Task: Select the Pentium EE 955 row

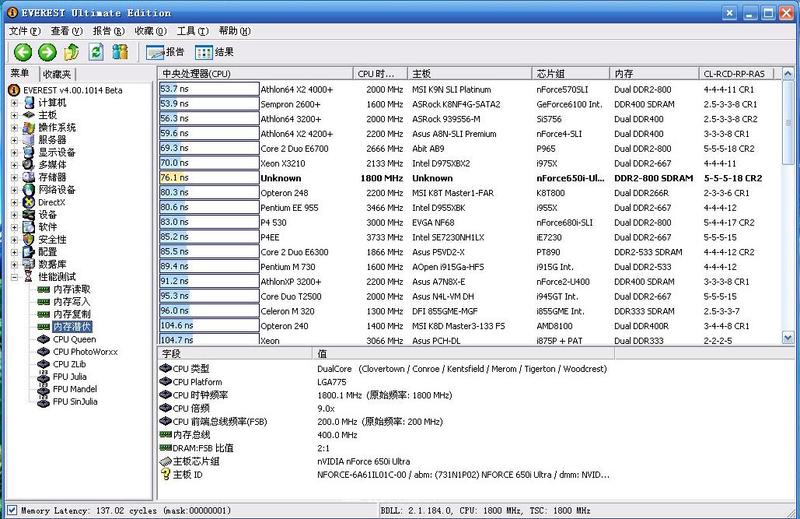Action: [x=469, y=208]
